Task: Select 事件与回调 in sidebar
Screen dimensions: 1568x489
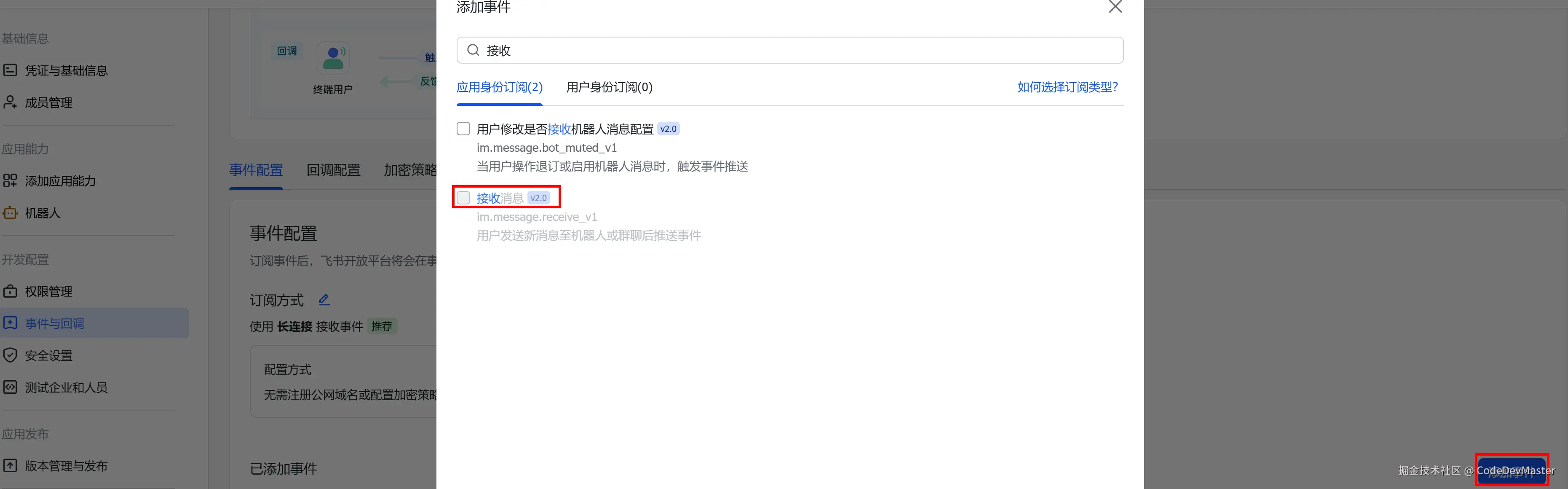Action: click(x=94, y=323)
